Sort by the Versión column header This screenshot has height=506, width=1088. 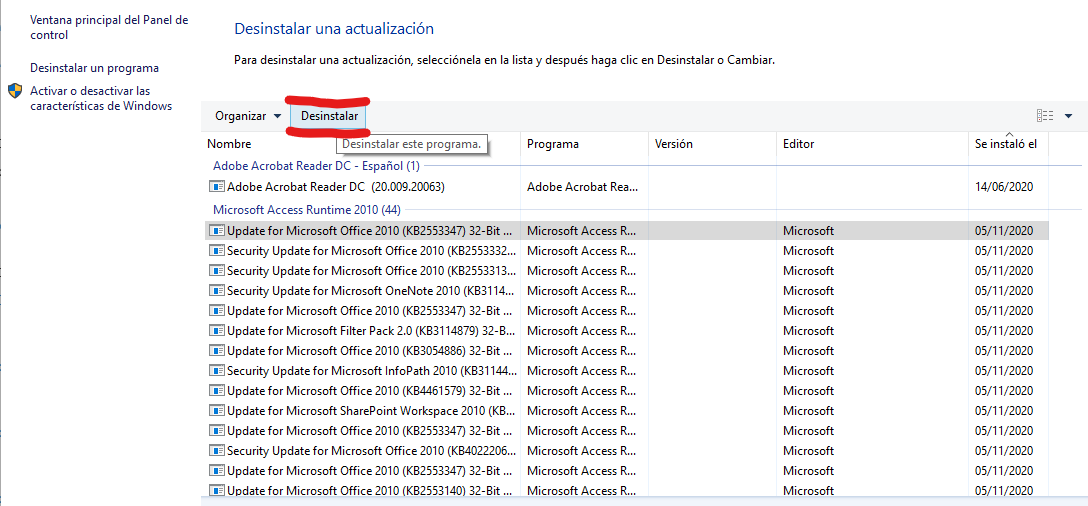(672, 144)
